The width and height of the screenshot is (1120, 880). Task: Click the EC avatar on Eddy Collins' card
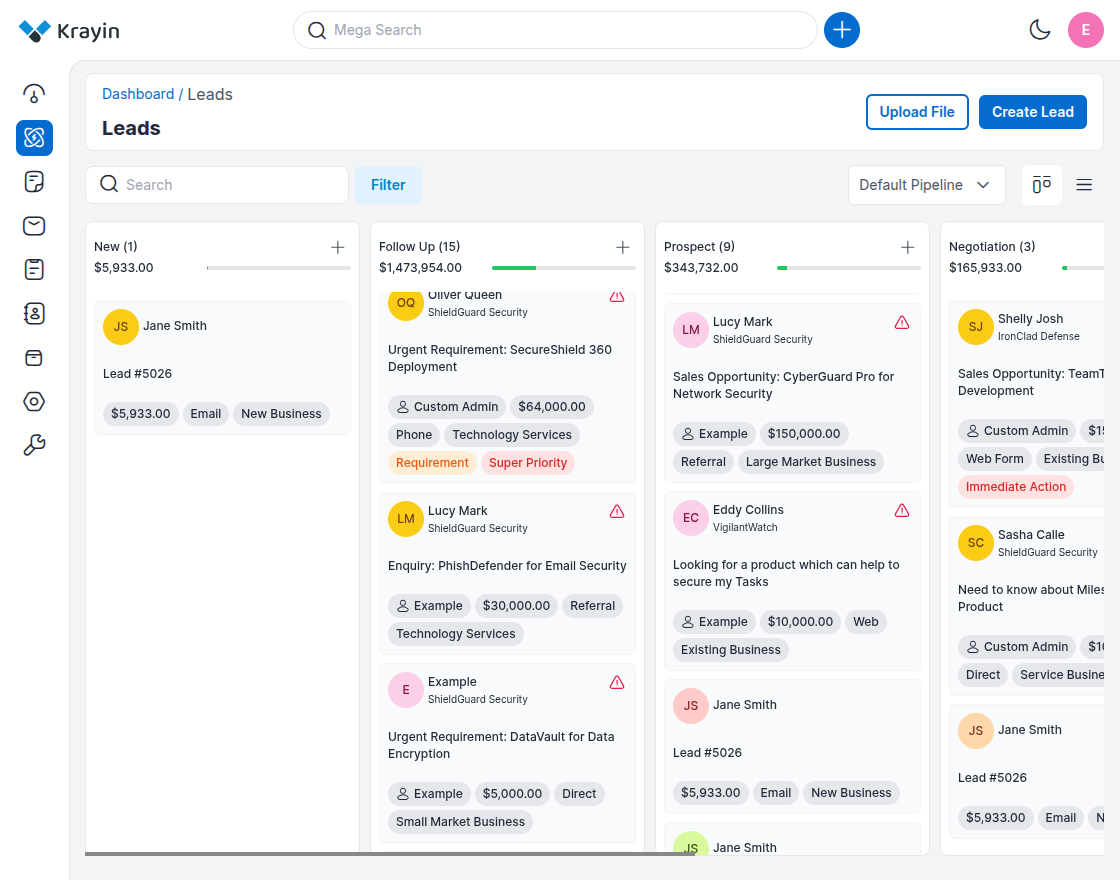point(691,518)
